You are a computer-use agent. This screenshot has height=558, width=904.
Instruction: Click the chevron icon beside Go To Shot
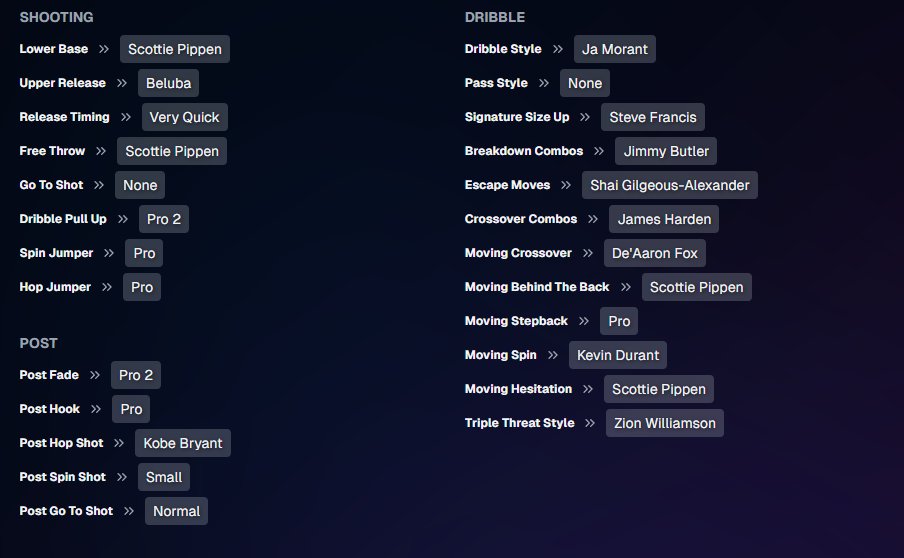coord(99,185)
